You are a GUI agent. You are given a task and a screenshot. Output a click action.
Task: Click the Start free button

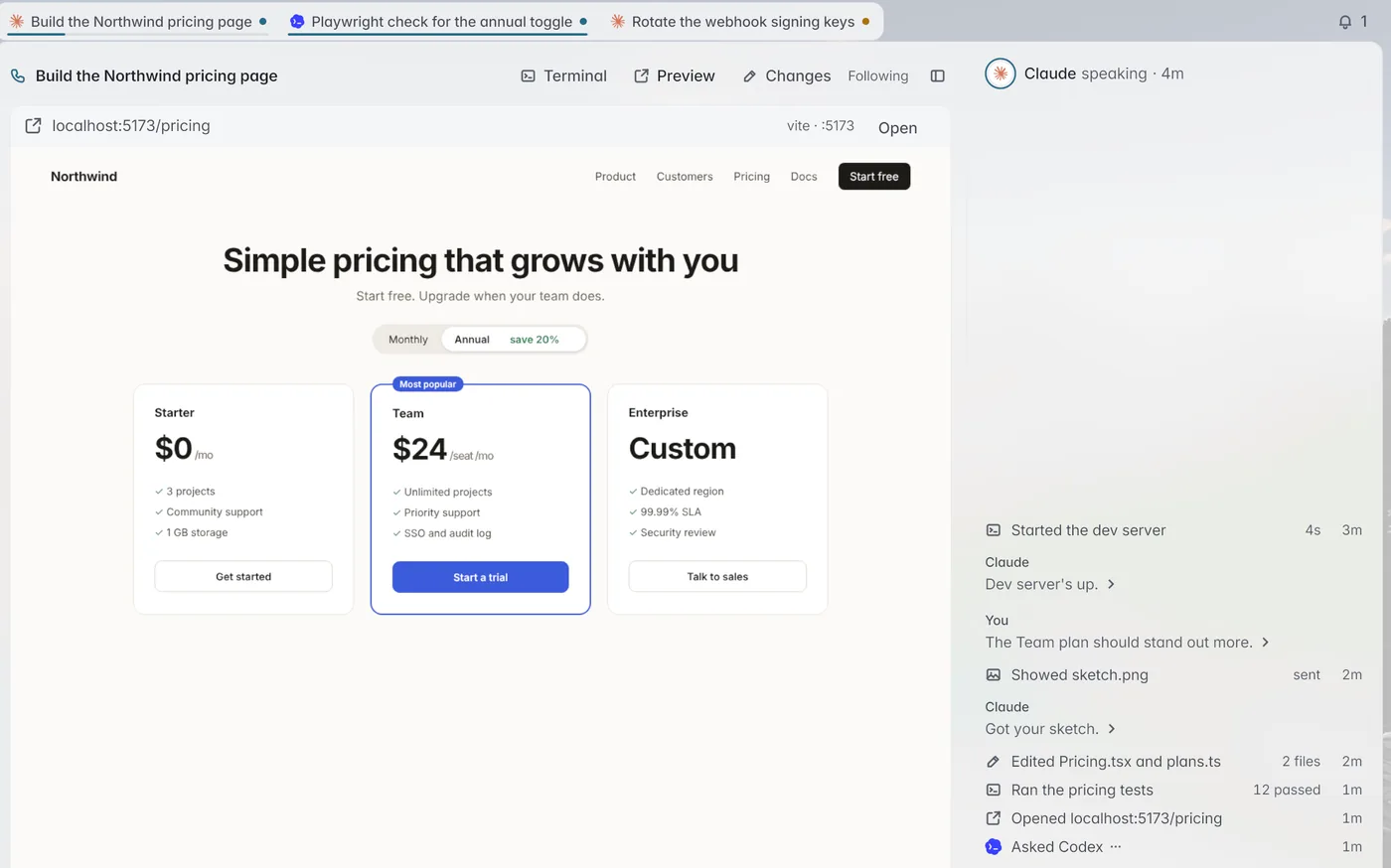point(874,176)
